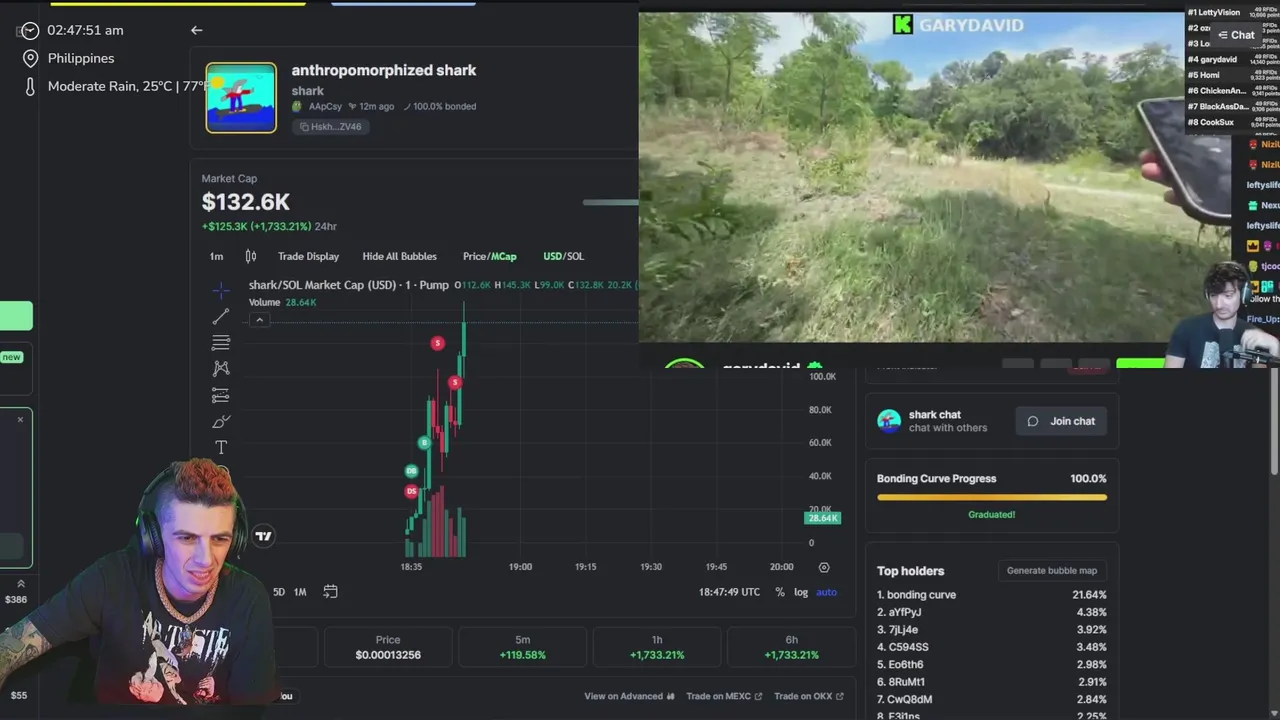1280x720 pixels.
Task: Select the 1M date range
Action: [300, 592]
